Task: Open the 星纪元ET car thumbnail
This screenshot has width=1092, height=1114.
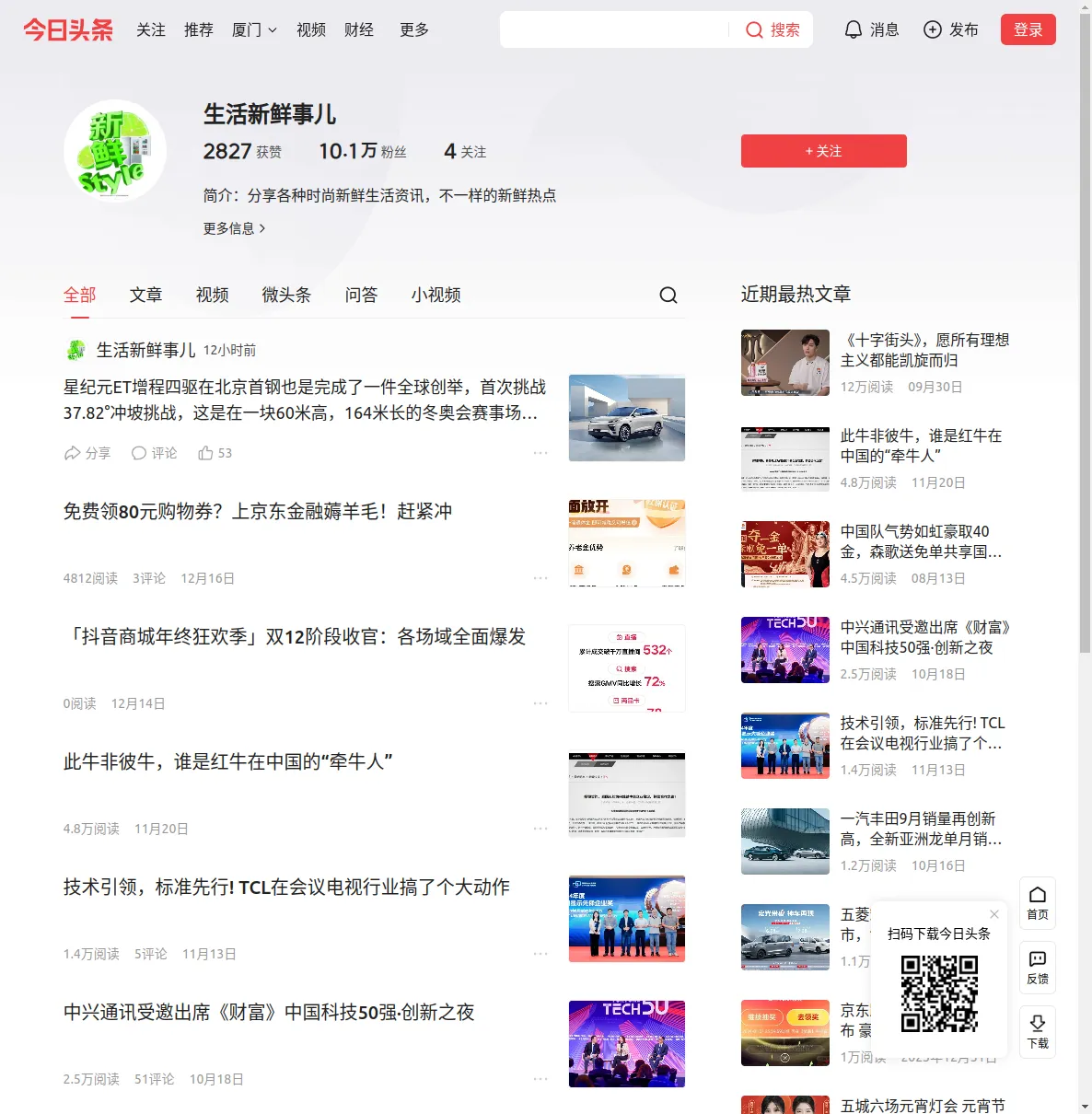Action: 627,418
